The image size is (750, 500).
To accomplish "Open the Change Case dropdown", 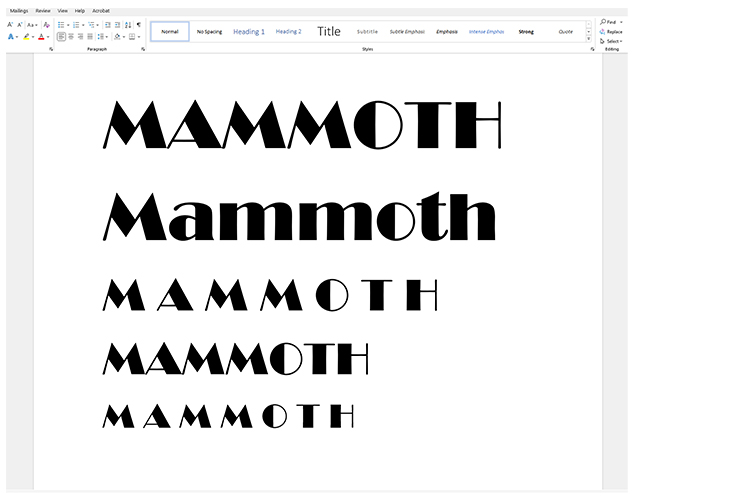I will [x=32, y=24].
